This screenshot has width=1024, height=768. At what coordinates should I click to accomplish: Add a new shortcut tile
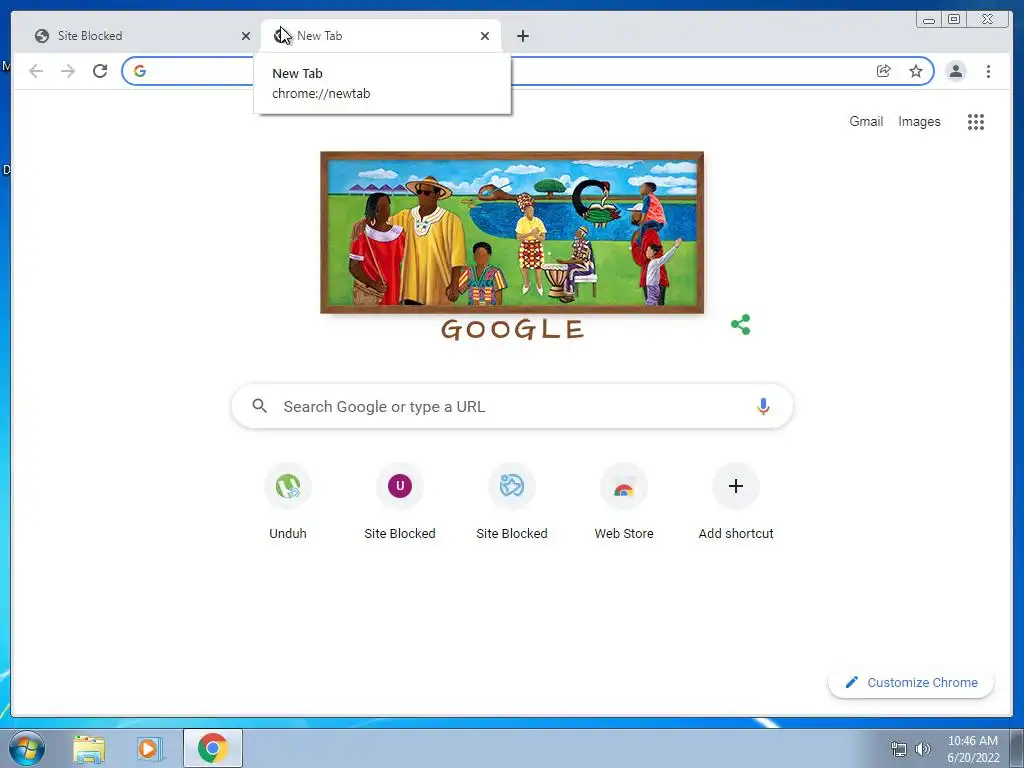point(736,502)
